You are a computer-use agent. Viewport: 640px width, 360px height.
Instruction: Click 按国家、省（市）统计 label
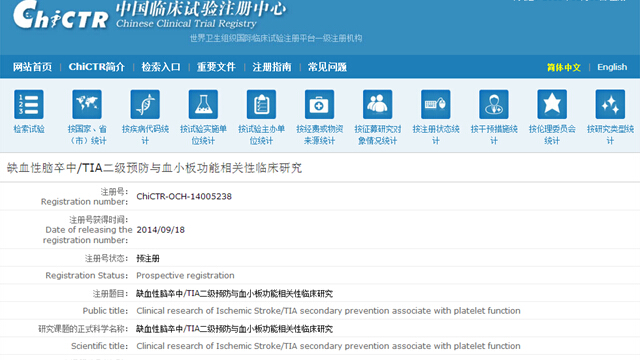87,135
